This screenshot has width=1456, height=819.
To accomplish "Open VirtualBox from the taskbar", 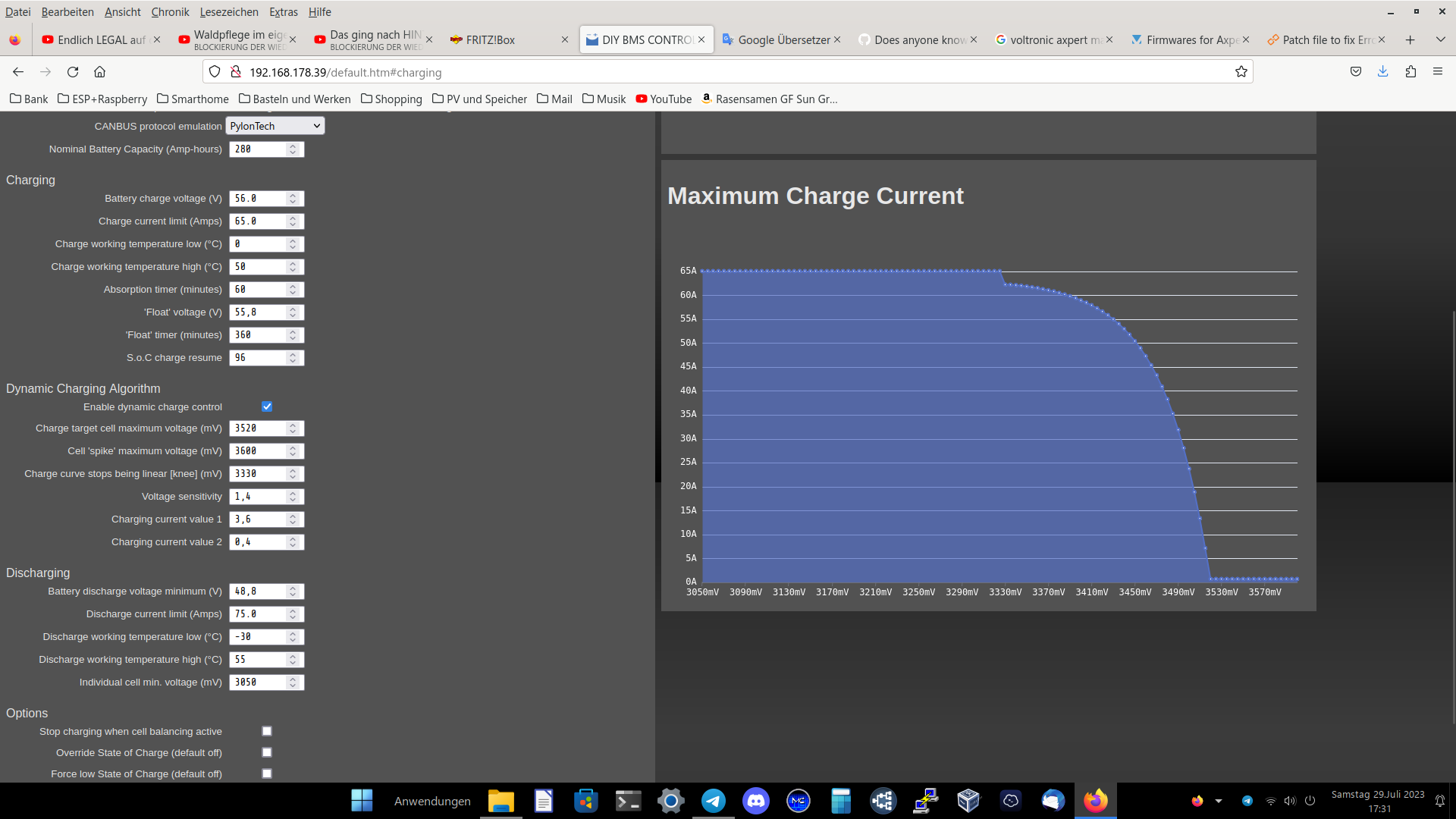I will click(968, 801).
